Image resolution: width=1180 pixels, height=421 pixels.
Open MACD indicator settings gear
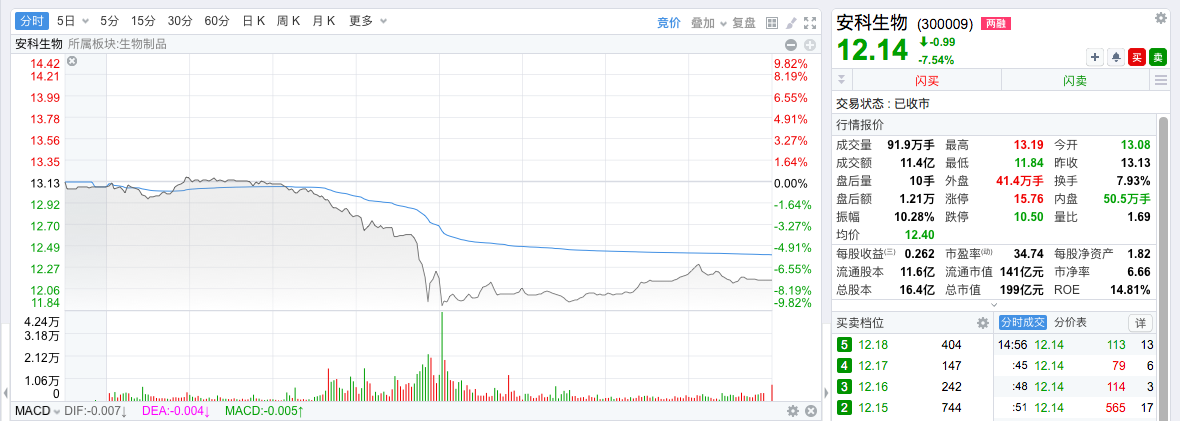coord(792,411)
